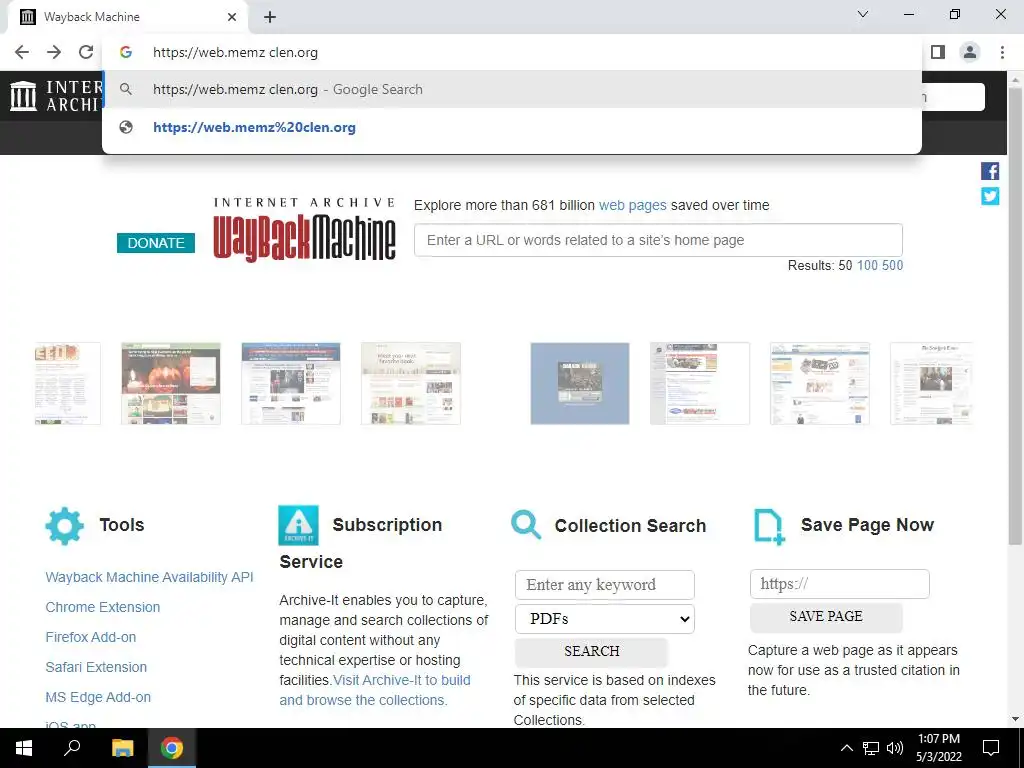Open Chrome side panel icon
Screen dimensions: 1024x768
pyautogui.click(x=938, y=52)
